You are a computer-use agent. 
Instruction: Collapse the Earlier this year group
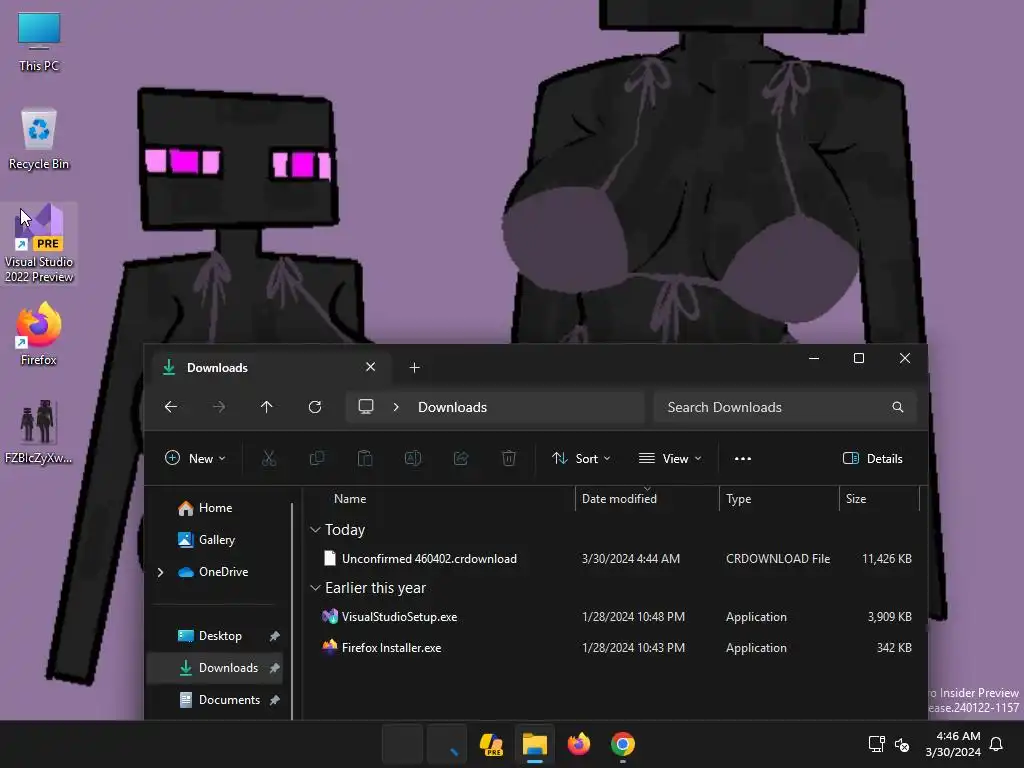tap(315, 588)
